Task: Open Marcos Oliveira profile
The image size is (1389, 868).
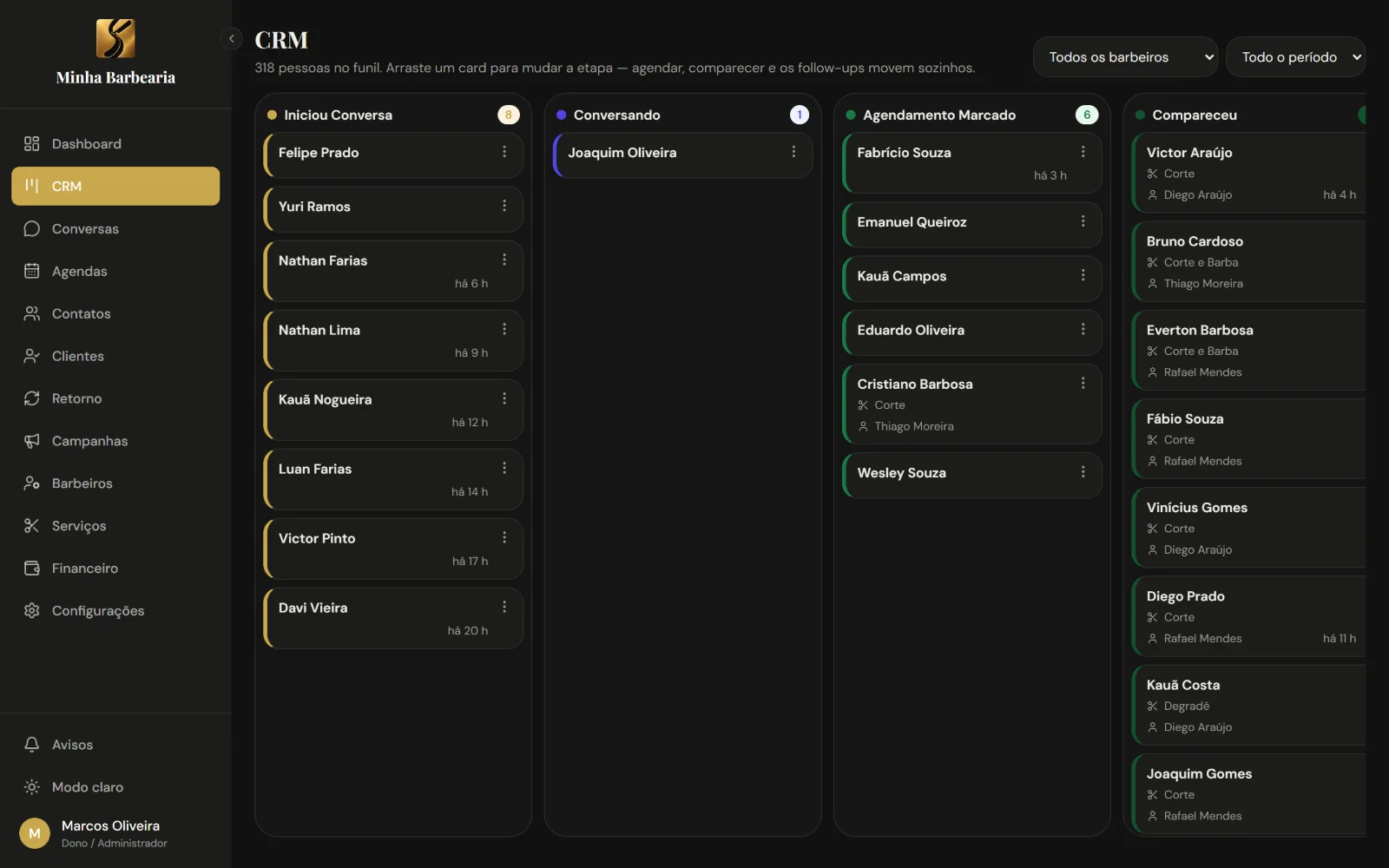Action: tap(115, 833)
